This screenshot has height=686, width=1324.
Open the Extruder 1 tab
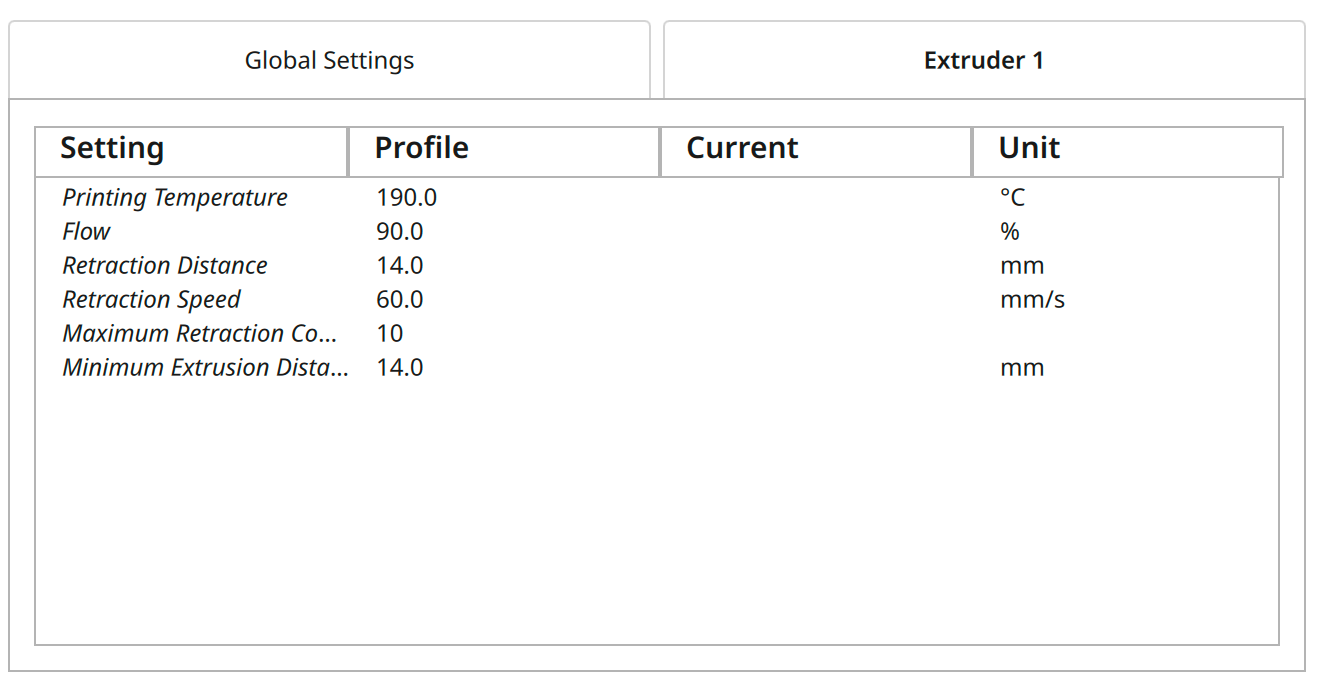(984, 60)
